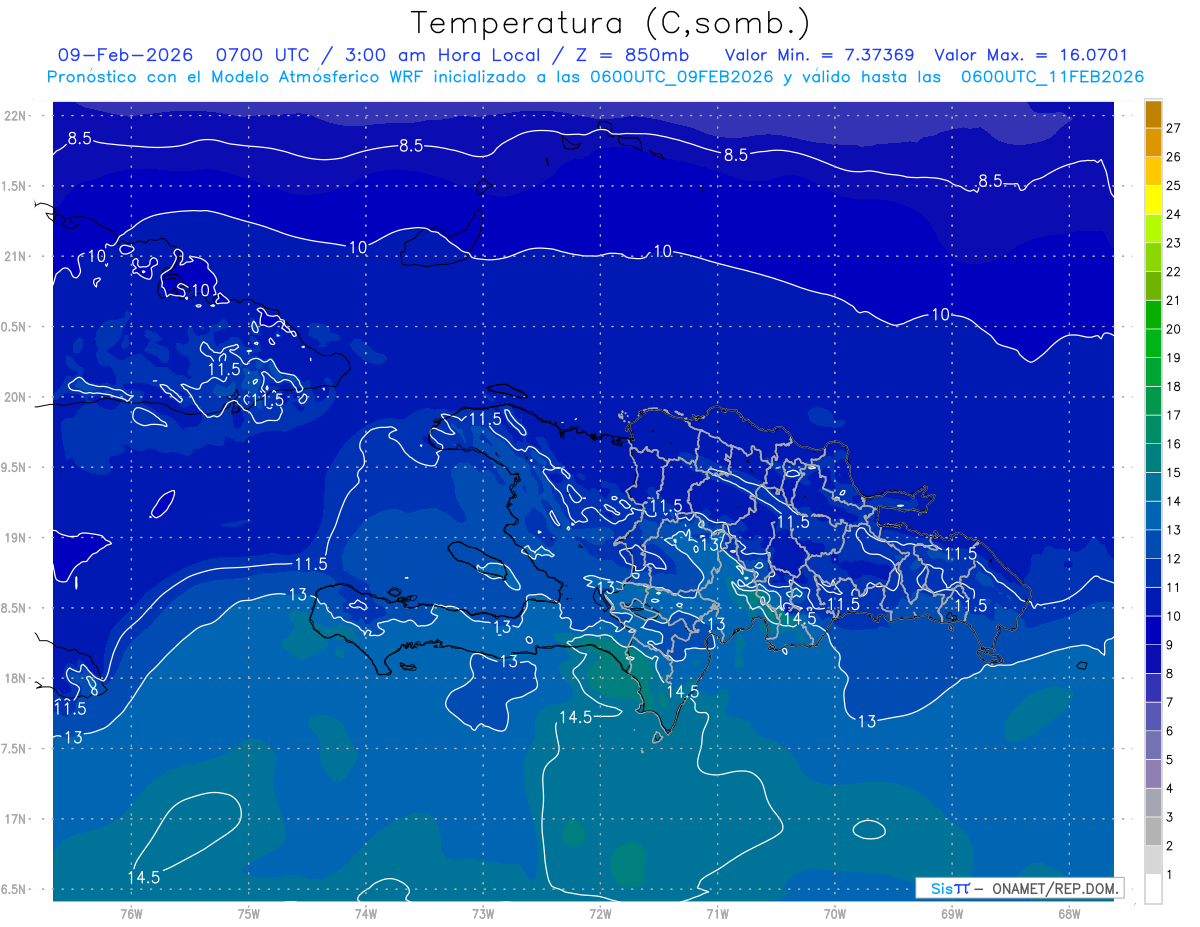This screenshot has width=1200, height=927.
Task: Click the '7.5N' latitude axis label
Action: (15, 749)
